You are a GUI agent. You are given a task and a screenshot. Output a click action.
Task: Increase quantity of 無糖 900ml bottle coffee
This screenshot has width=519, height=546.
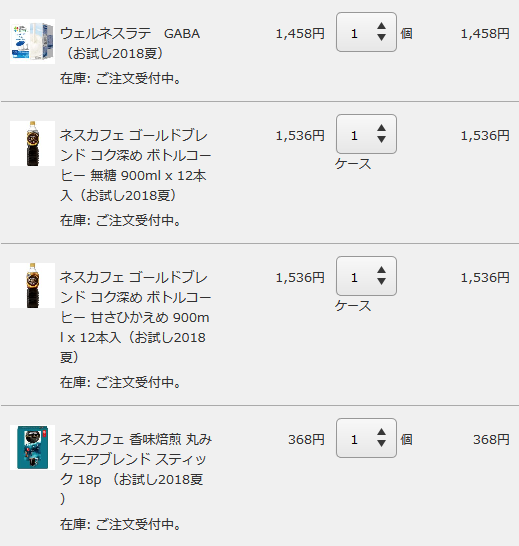pyautogui.click(x=381, y=128)
